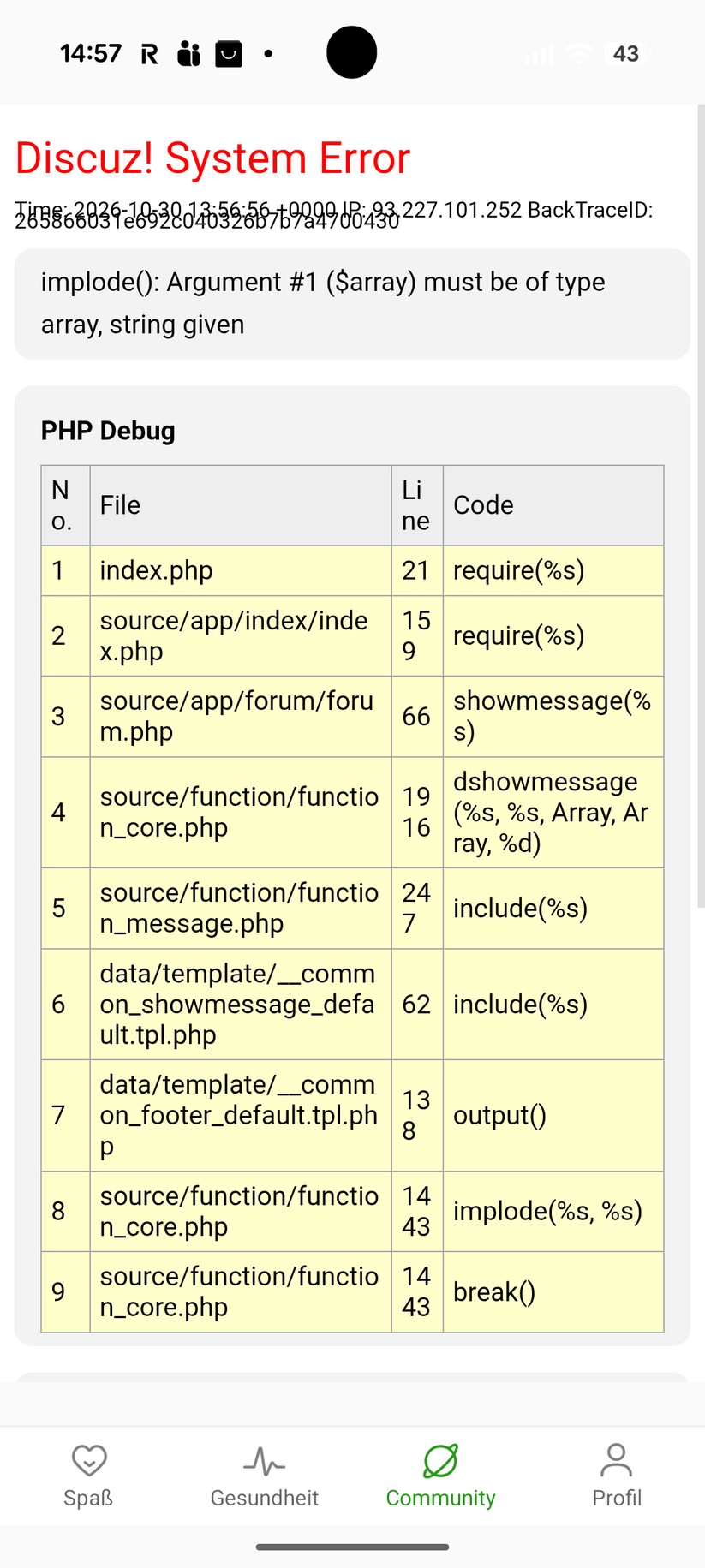Viewport: 705px width, 1568px height.
Task: Click the "Line" column header
Action: pyautogui.click(x=417, y=505)
